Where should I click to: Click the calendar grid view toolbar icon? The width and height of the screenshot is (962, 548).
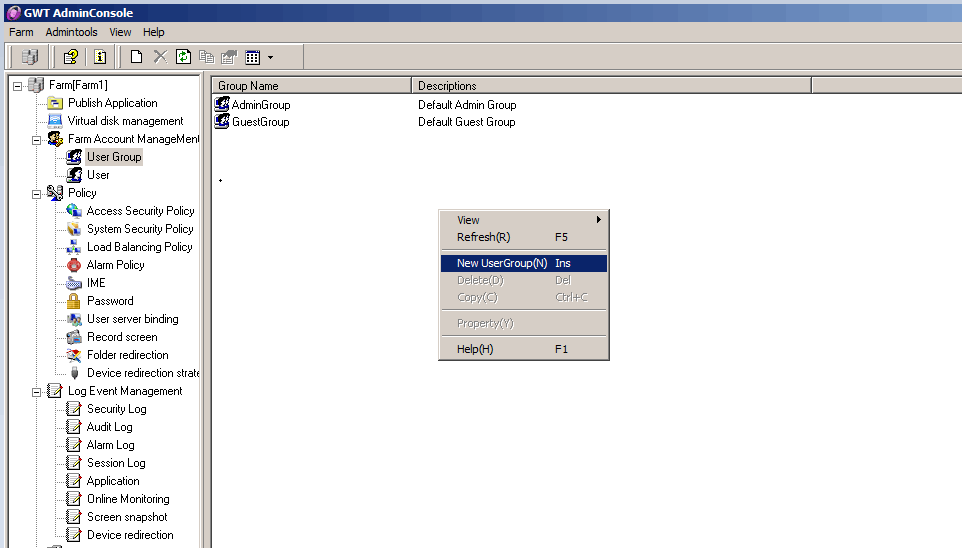pyautogui.click(x=252, y=57)
